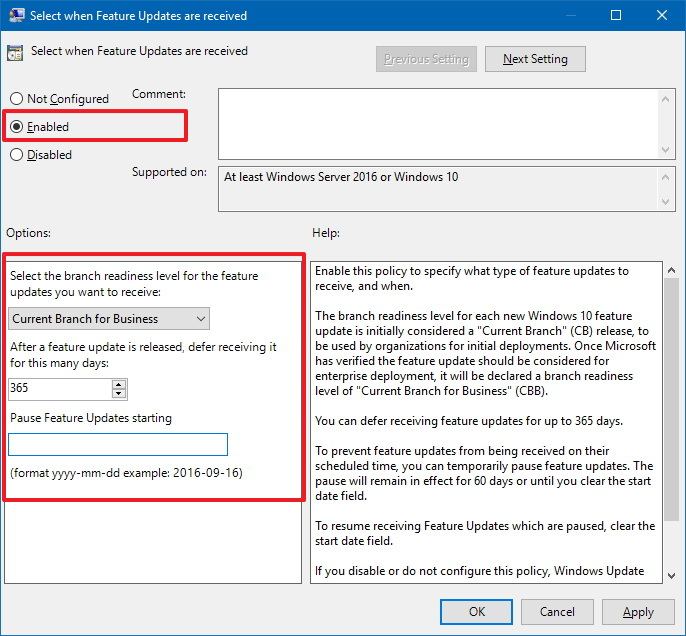
Task: Increase the defer days with the up arrow
Action: pos(120,384)
